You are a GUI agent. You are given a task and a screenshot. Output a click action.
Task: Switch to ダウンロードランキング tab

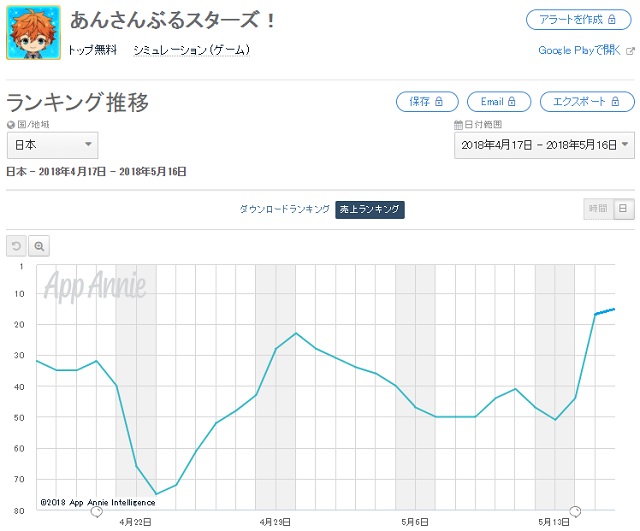[284, 209]
